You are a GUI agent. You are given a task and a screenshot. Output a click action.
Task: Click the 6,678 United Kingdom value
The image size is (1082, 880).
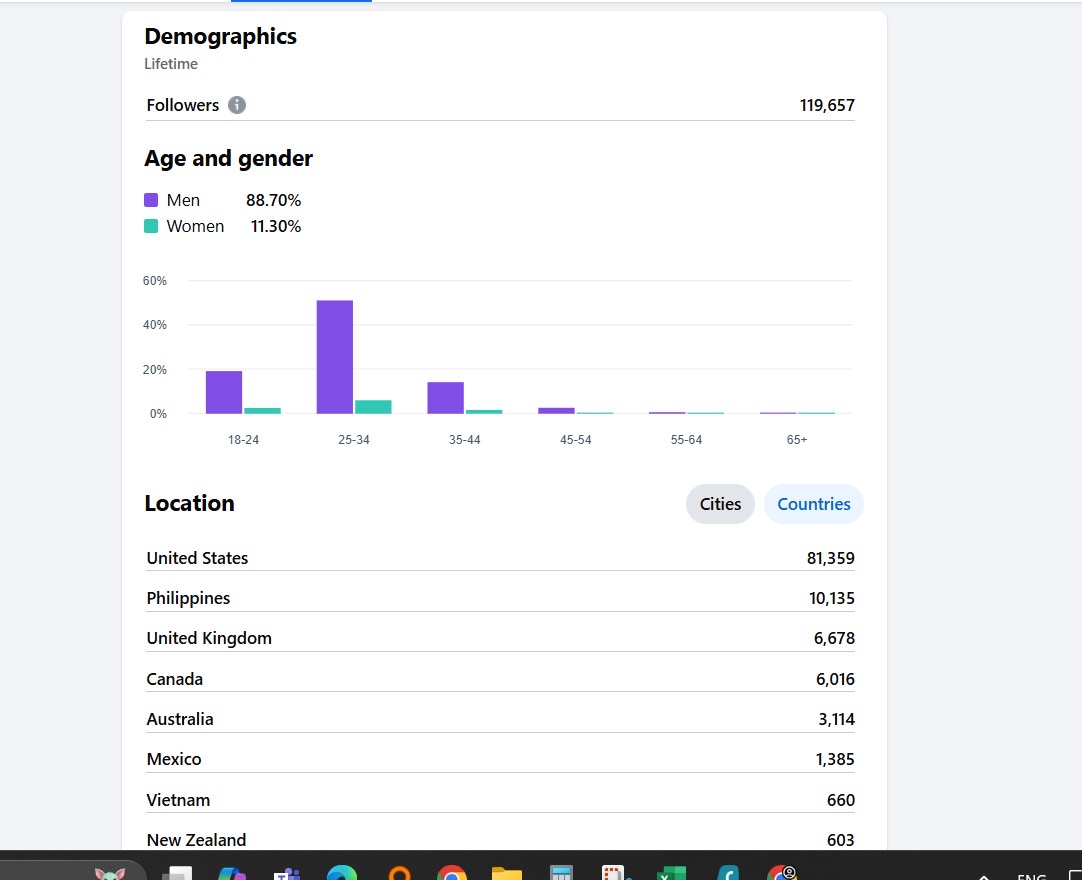pyautogui.click(x=834, y=638)
